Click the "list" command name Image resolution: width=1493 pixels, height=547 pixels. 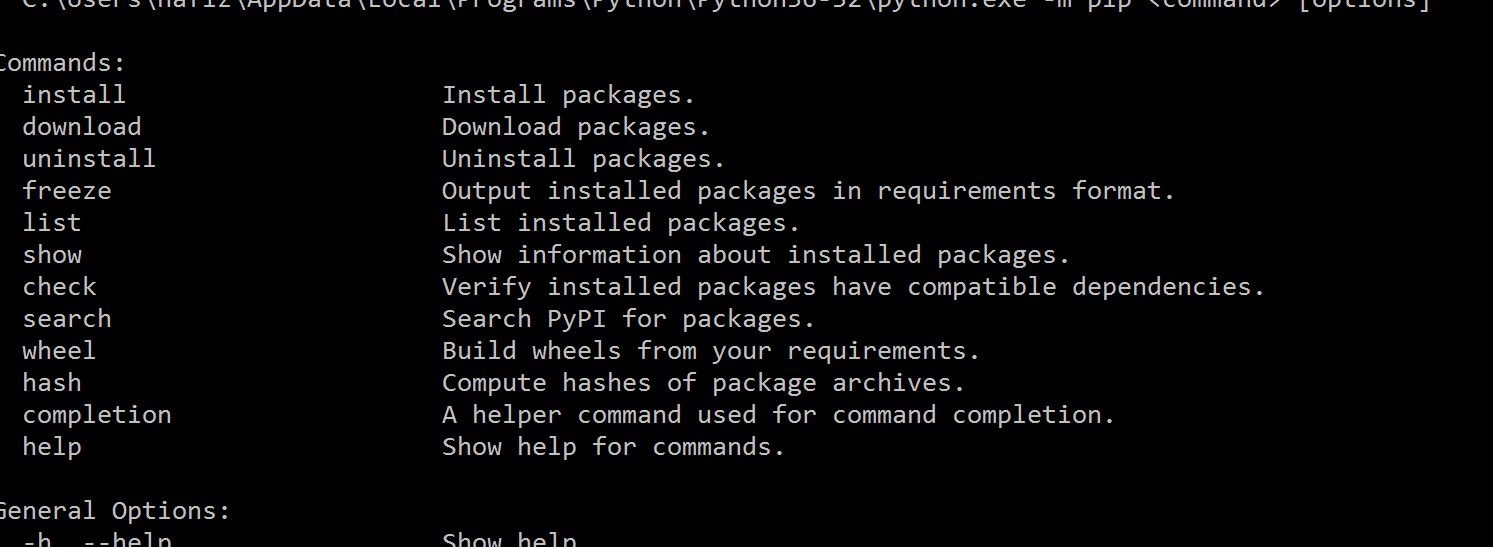[x=52, y=223]
